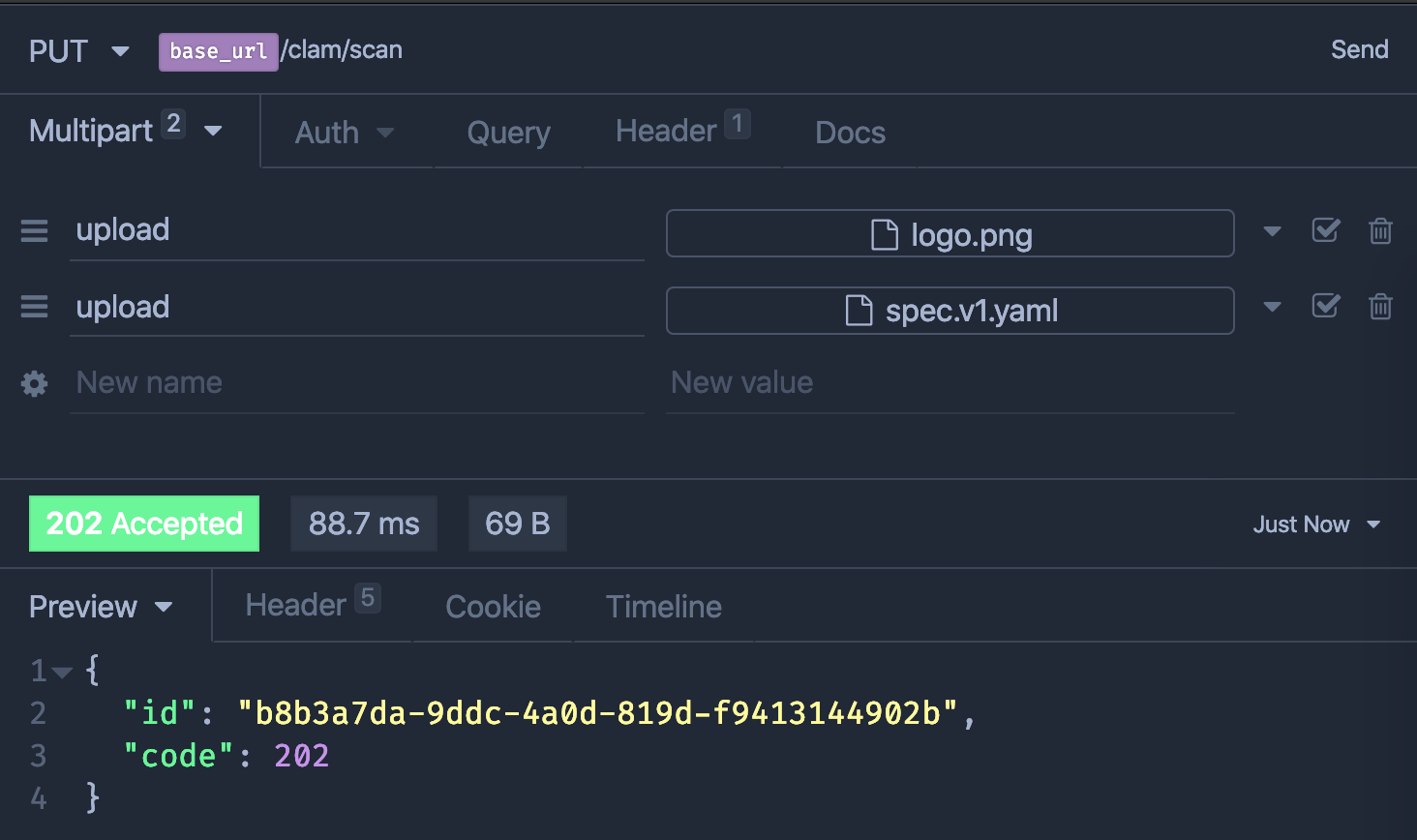
Task: Send the request
Action: click(x=1359, y=49)
